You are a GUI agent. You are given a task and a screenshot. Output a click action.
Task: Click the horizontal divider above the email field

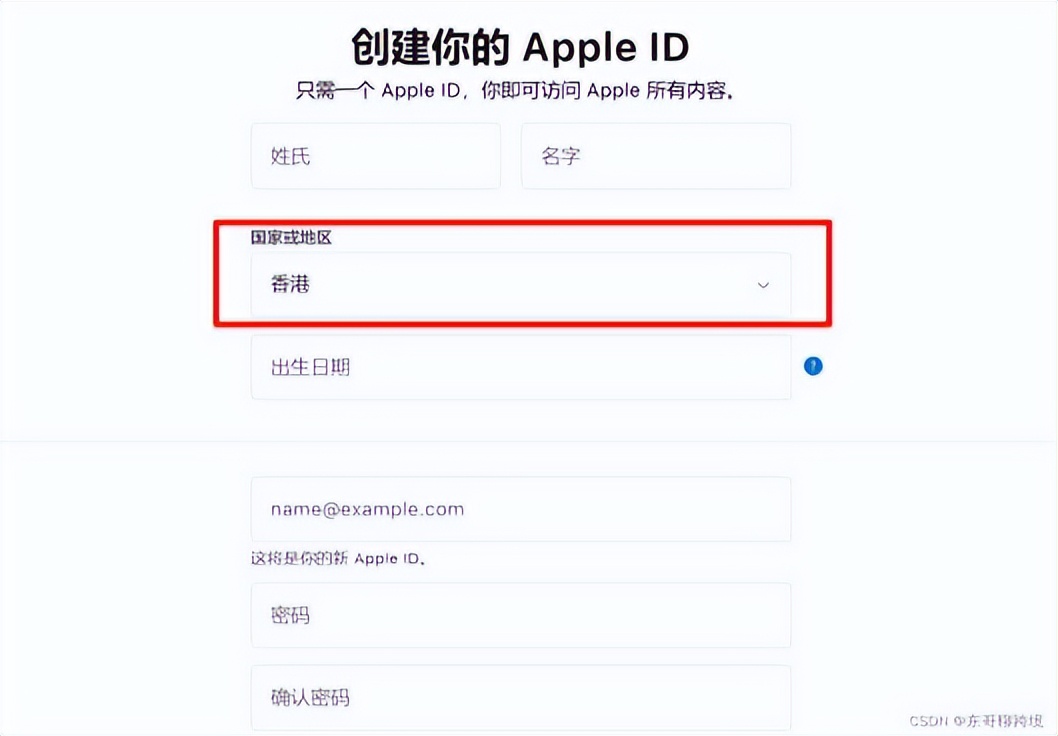point(529,441)
